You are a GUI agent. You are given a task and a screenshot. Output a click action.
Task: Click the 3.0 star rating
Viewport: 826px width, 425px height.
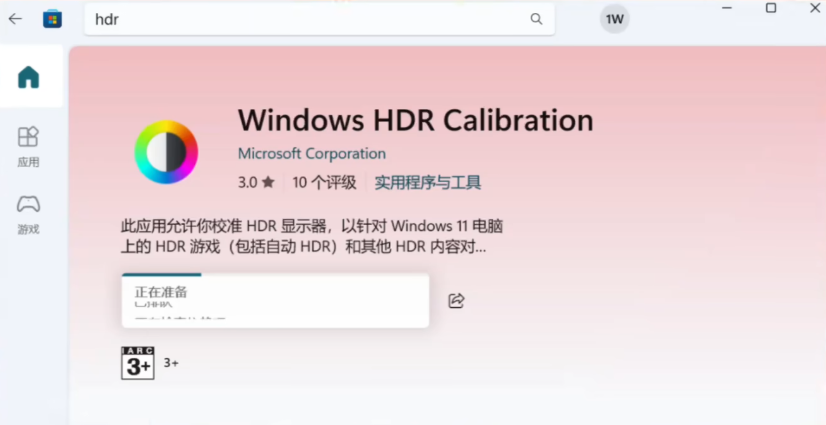255,183
